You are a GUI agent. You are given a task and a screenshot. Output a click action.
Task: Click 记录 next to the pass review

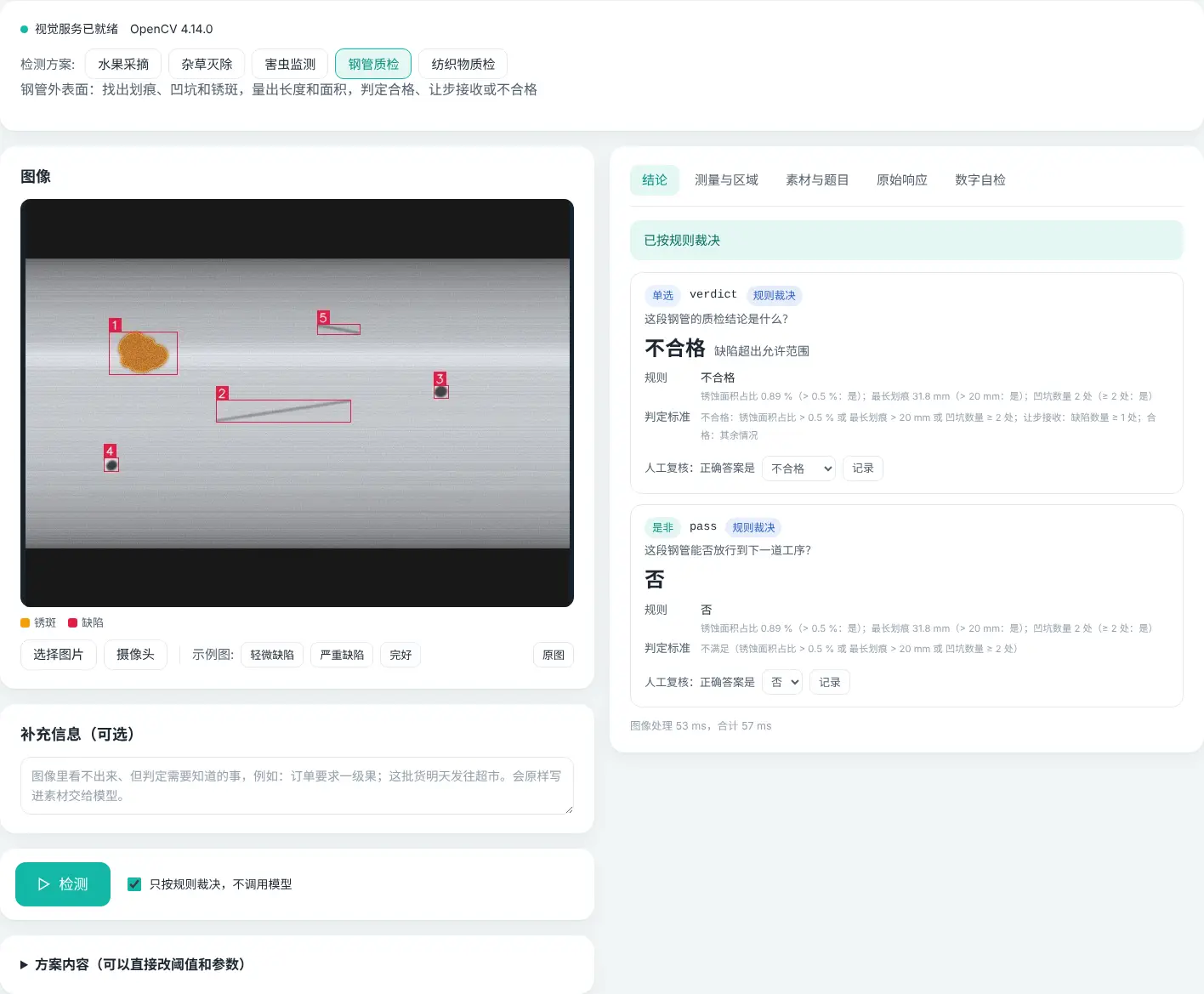click(x=830, y=682)
